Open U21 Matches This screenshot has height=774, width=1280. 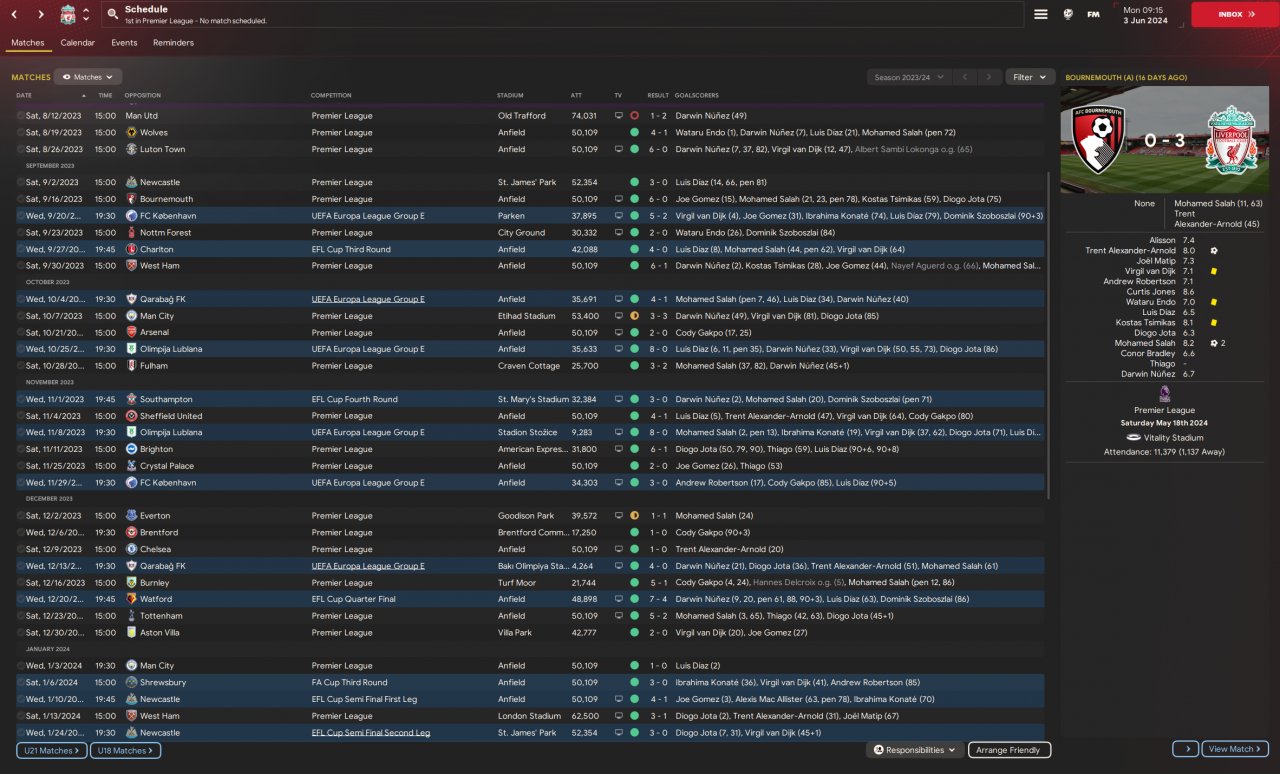(x=51, y=750)
